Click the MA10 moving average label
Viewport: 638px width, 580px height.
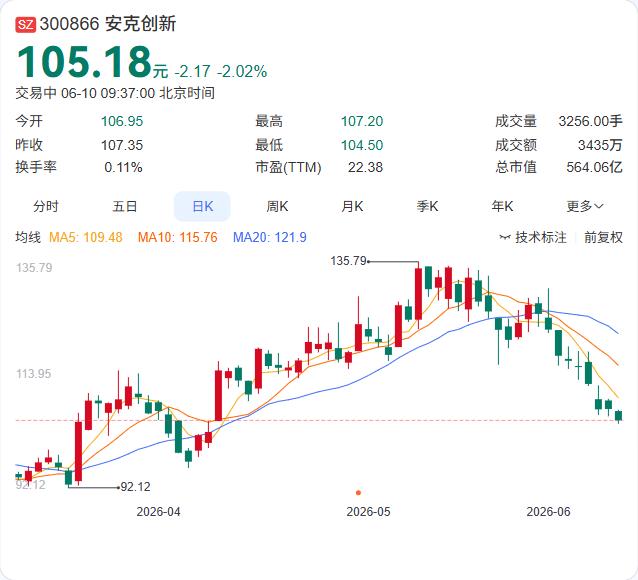[177, 237]
